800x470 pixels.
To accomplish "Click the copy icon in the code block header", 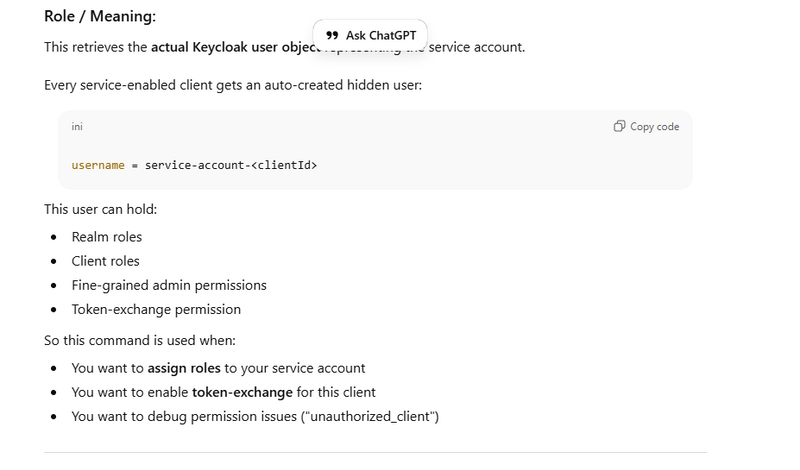I will click(620, 127).
